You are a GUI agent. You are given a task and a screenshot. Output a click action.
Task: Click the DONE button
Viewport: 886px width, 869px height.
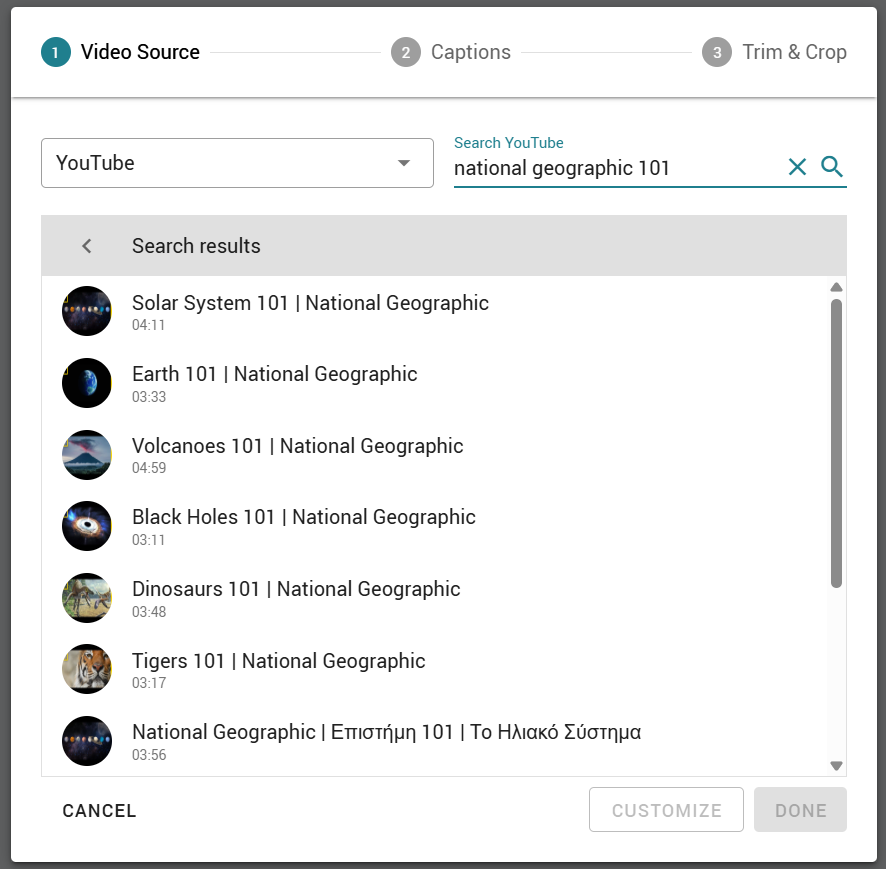pyautogui.click(x=800, y=810)
